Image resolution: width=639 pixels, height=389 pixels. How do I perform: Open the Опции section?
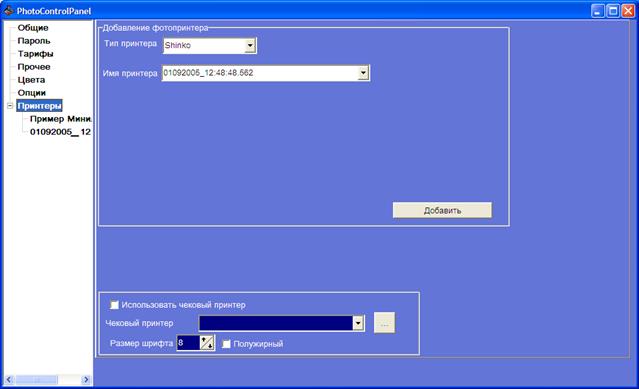click(x=31, y=93)
